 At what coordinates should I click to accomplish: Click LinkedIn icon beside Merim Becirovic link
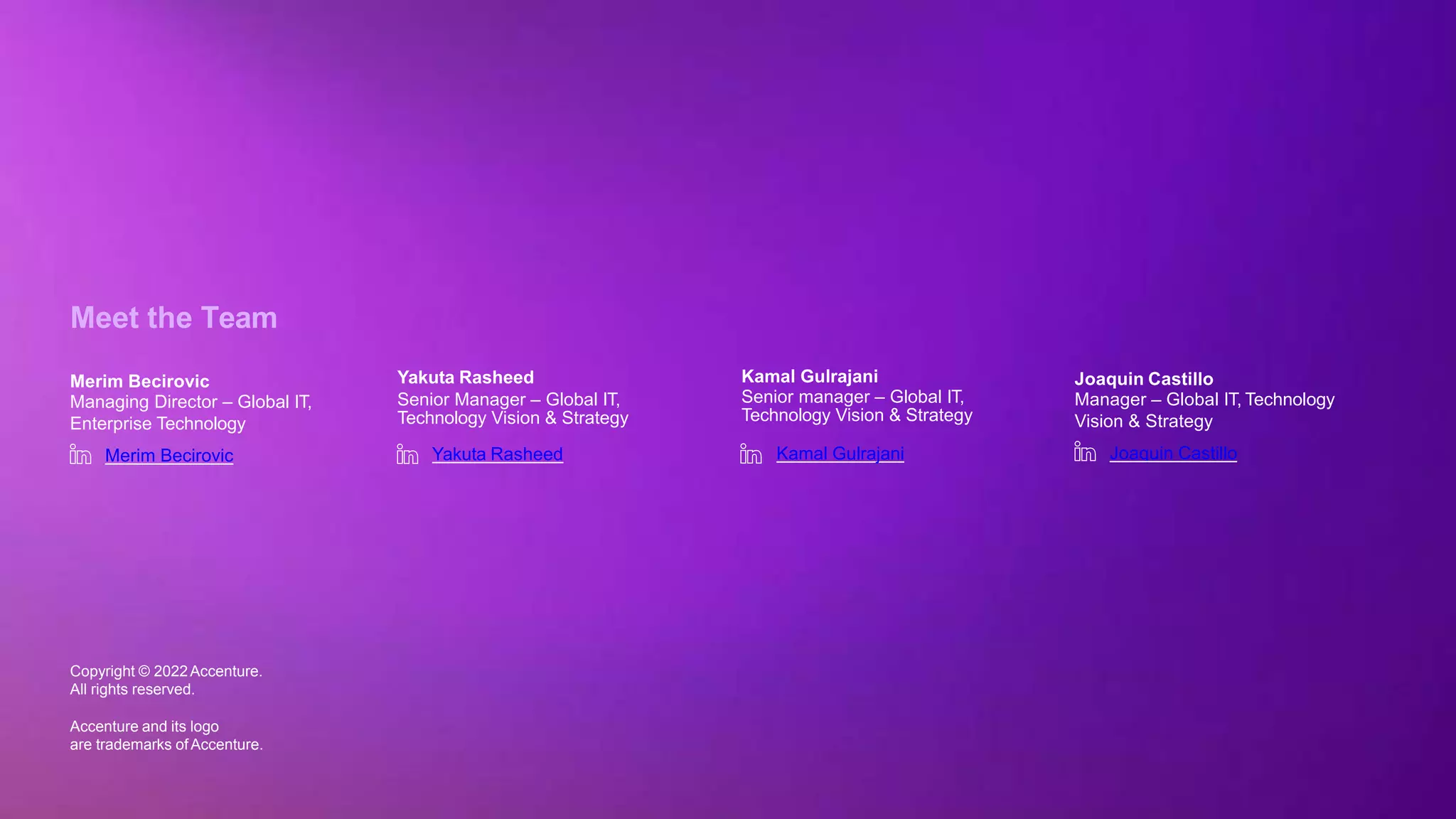(80, 454)
